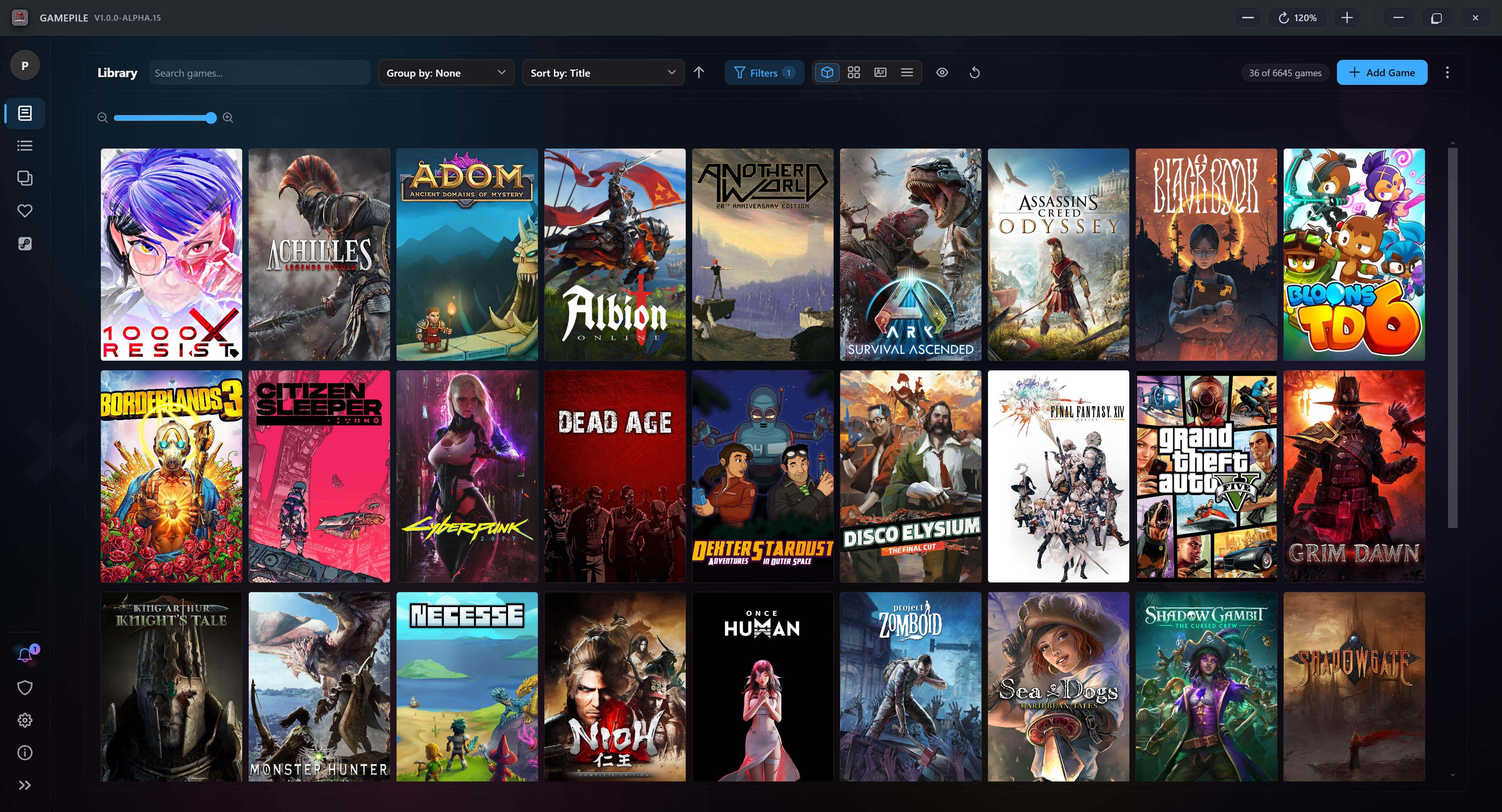Click the GamePile app logo
Screen dimensions: 1502x812
(x=20, y=18)
